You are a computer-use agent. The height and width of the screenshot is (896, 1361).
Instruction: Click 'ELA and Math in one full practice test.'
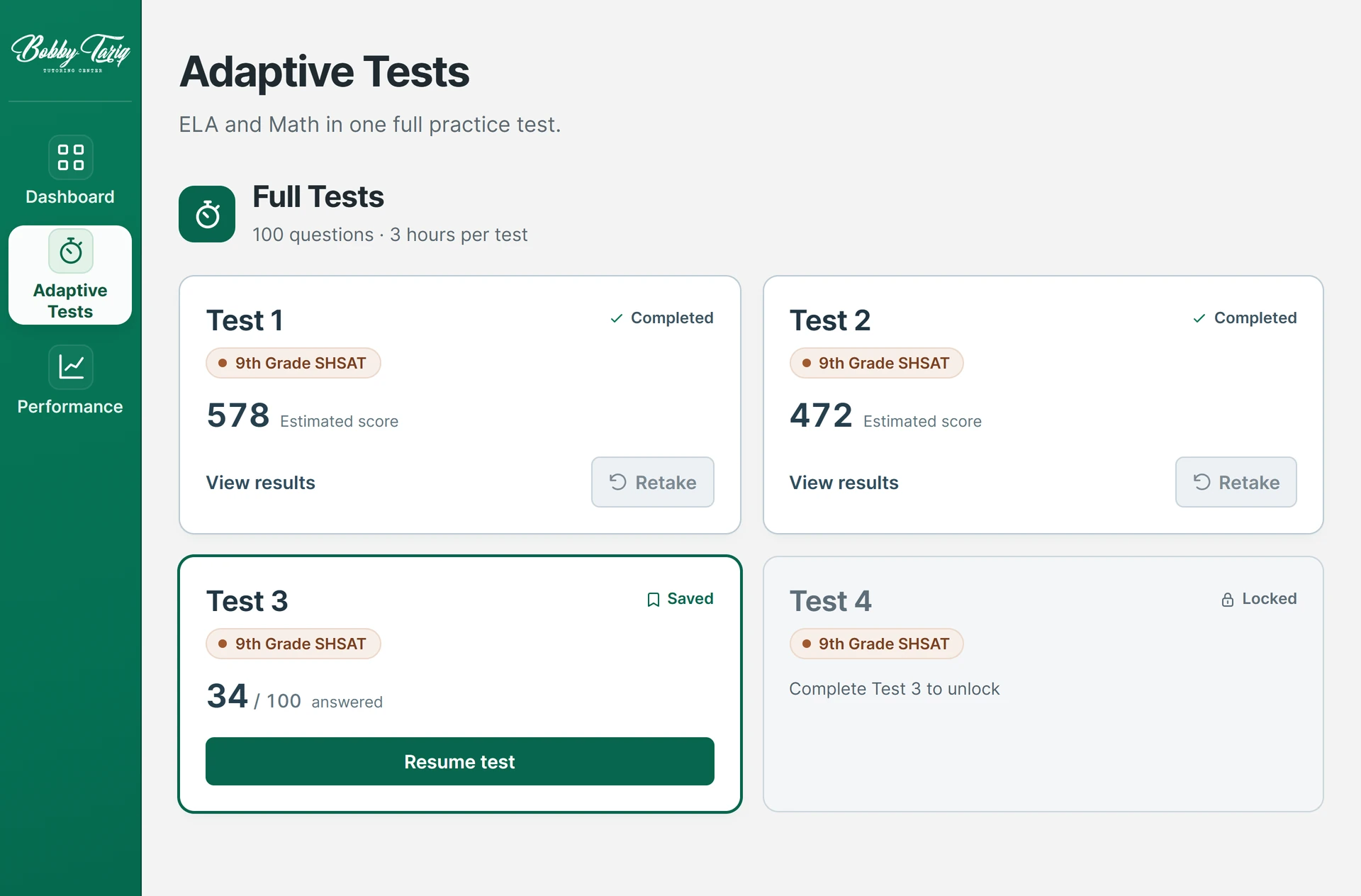point(370,125)
